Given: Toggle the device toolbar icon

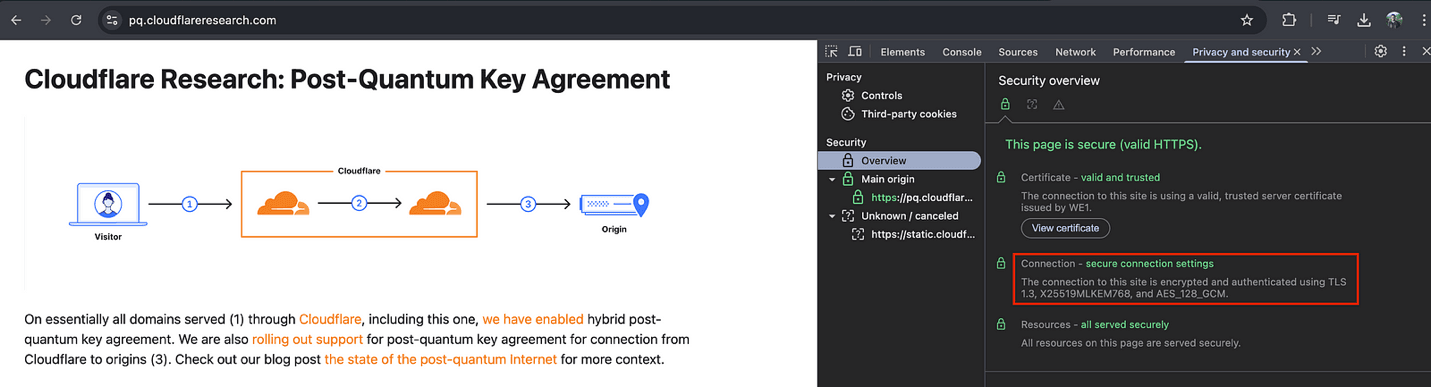Looking at the screenshot, I should tap(855, 52).
